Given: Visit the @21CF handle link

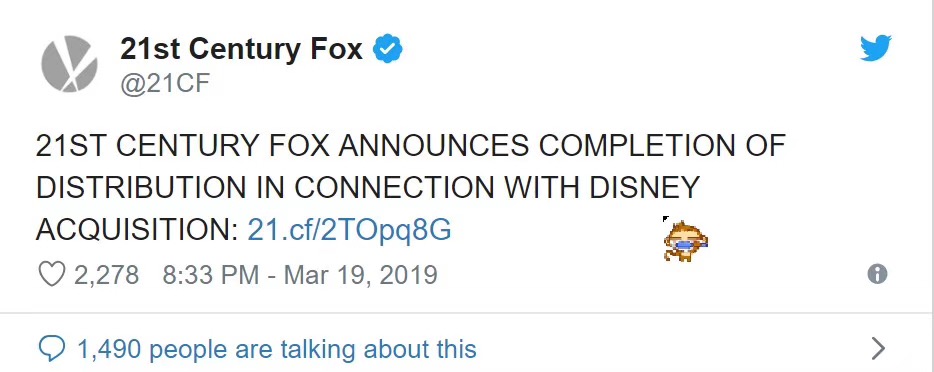Looking at the screenshot, I should [x=166, y=84].
